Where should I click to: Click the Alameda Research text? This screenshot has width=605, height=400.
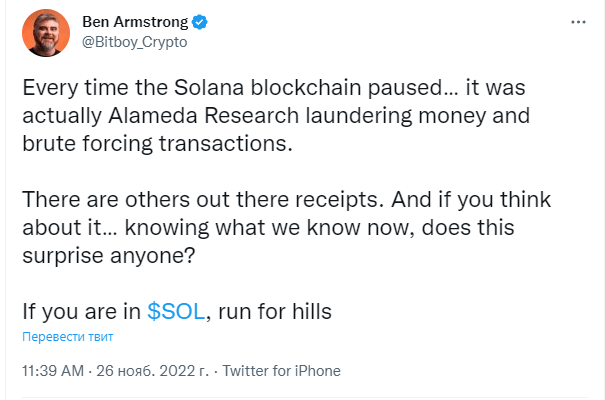coord(204,115)
